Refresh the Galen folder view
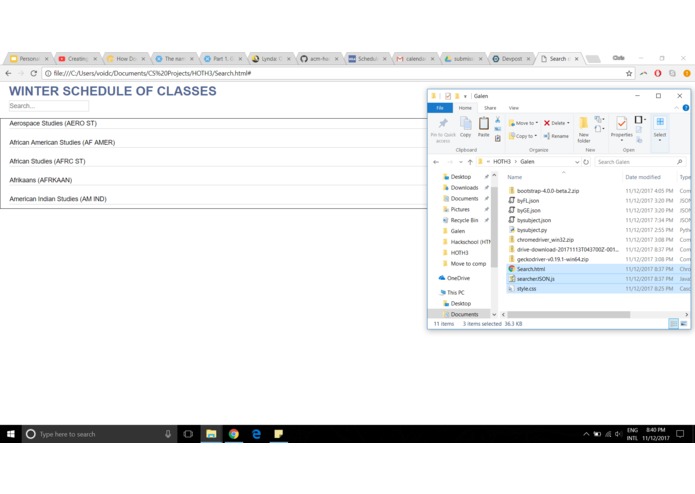The height and width of the screenshot is (494, 695). (586, 162)
